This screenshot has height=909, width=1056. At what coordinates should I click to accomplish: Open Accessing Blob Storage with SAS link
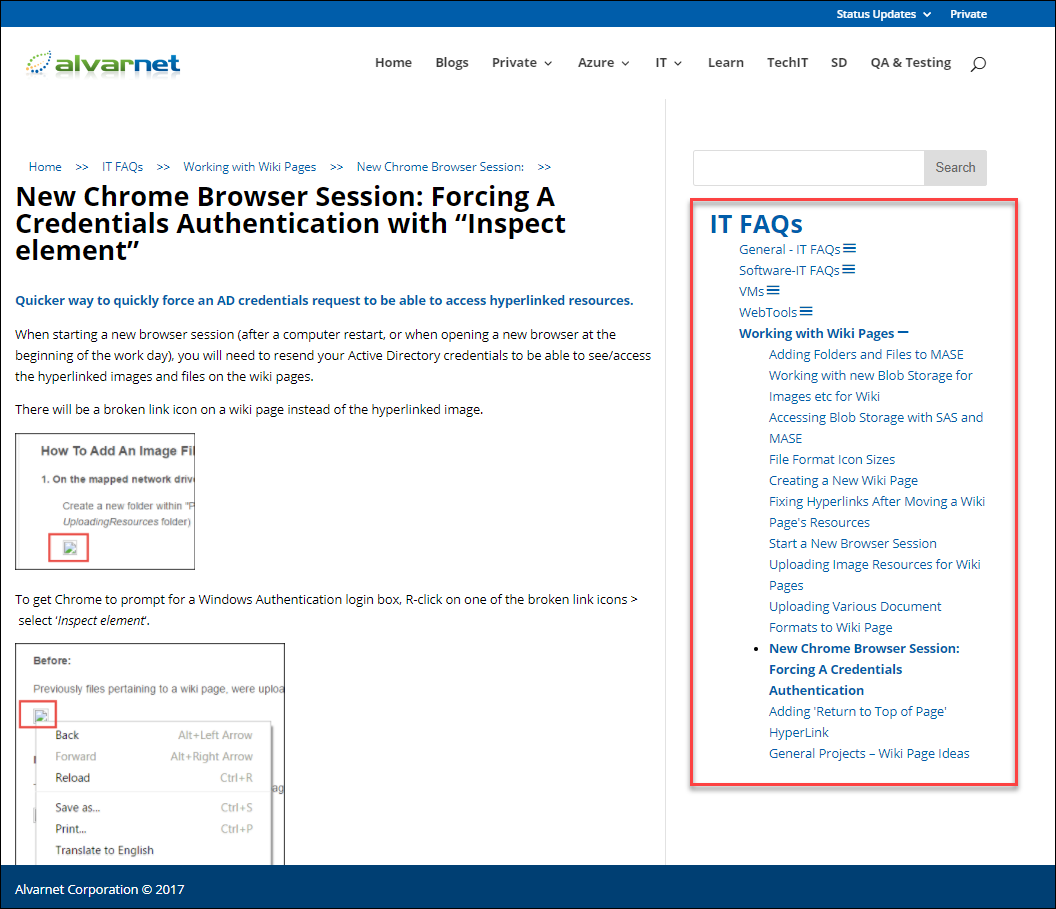point(876,428)
